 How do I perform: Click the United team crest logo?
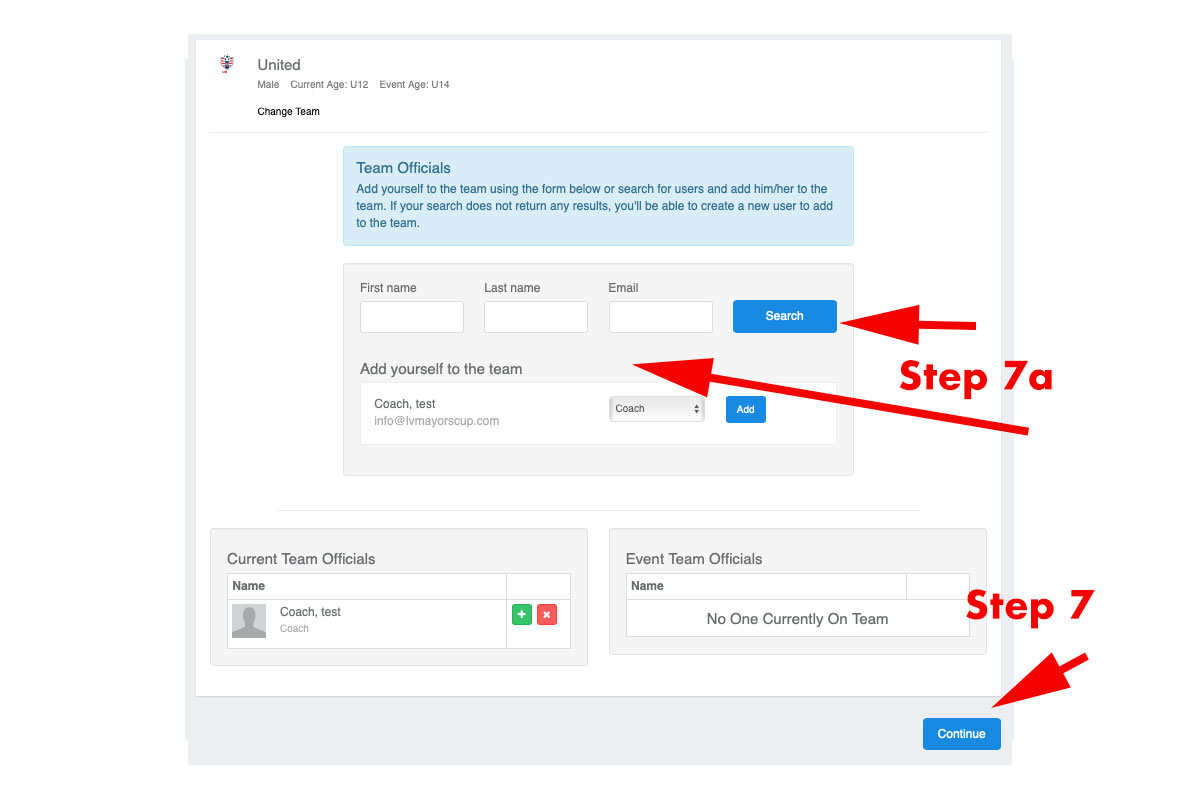click(227, 64)
